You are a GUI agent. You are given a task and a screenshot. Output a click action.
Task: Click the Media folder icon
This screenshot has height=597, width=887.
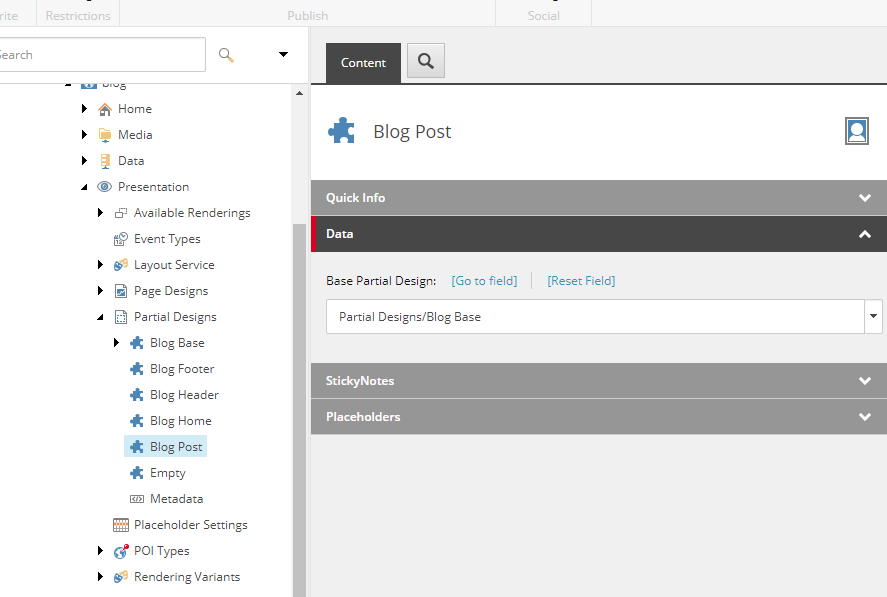[x=105, y=135]
